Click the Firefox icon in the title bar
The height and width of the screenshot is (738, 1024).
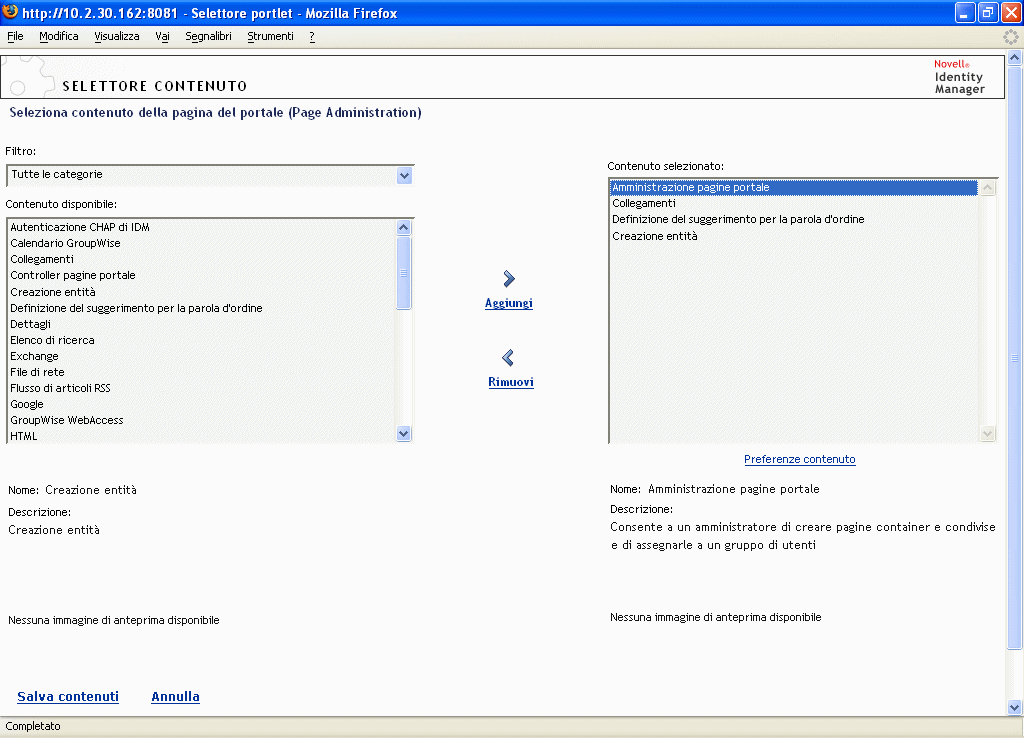pos(10,13)
